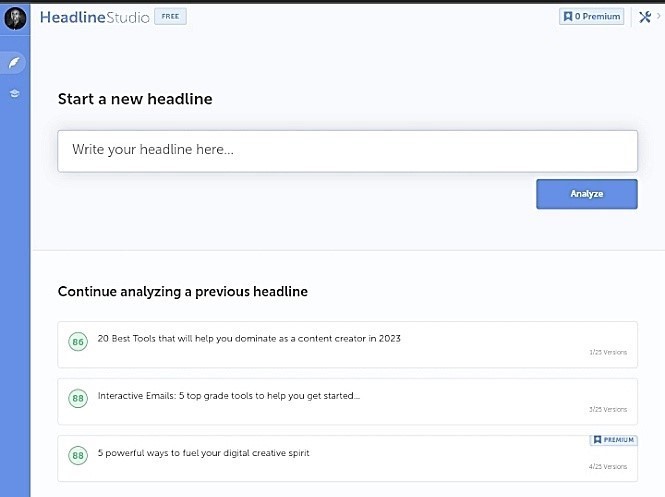Click the FREE plan badge
Screen dimensions: 665x497
[x=170, y=17]
